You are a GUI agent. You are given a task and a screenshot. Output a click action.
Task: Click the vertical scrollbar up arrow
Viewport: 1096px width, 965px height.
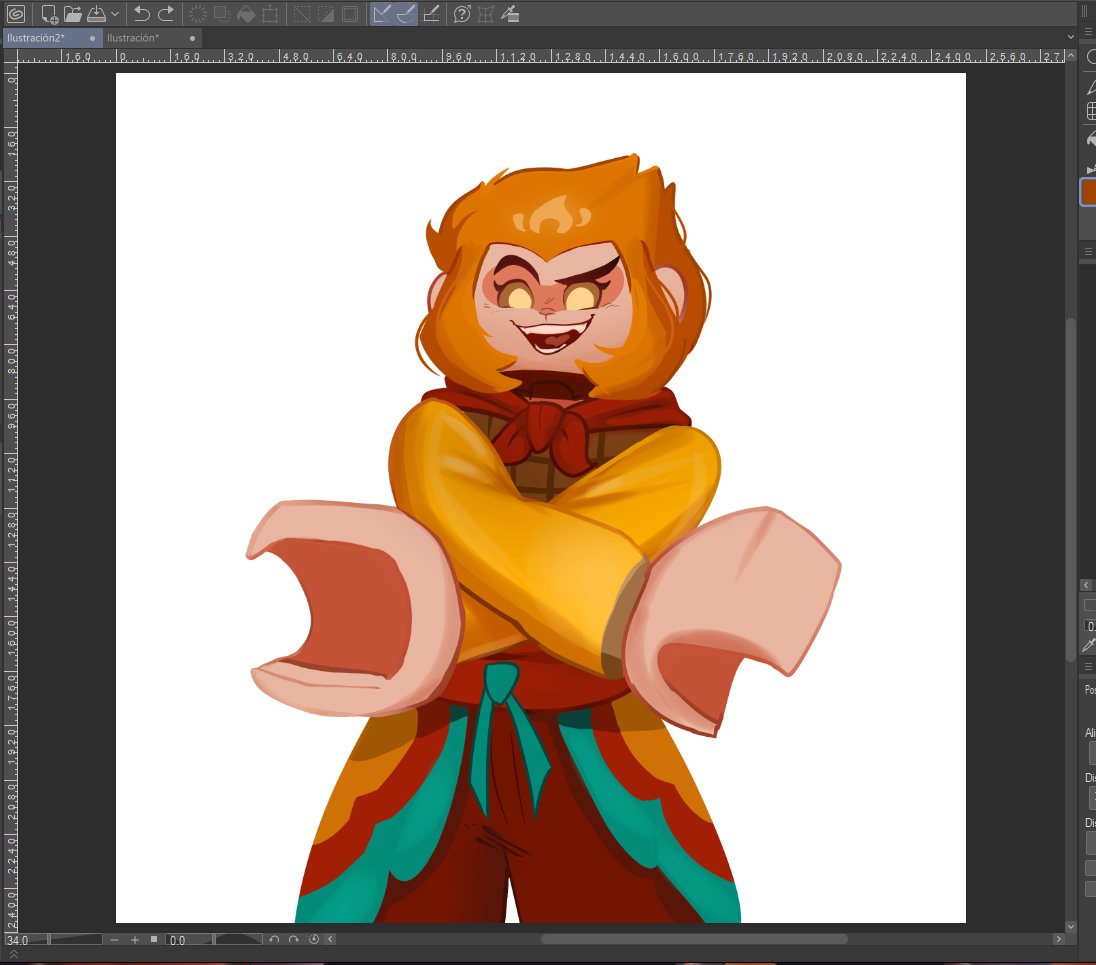tap(1071, 55)
